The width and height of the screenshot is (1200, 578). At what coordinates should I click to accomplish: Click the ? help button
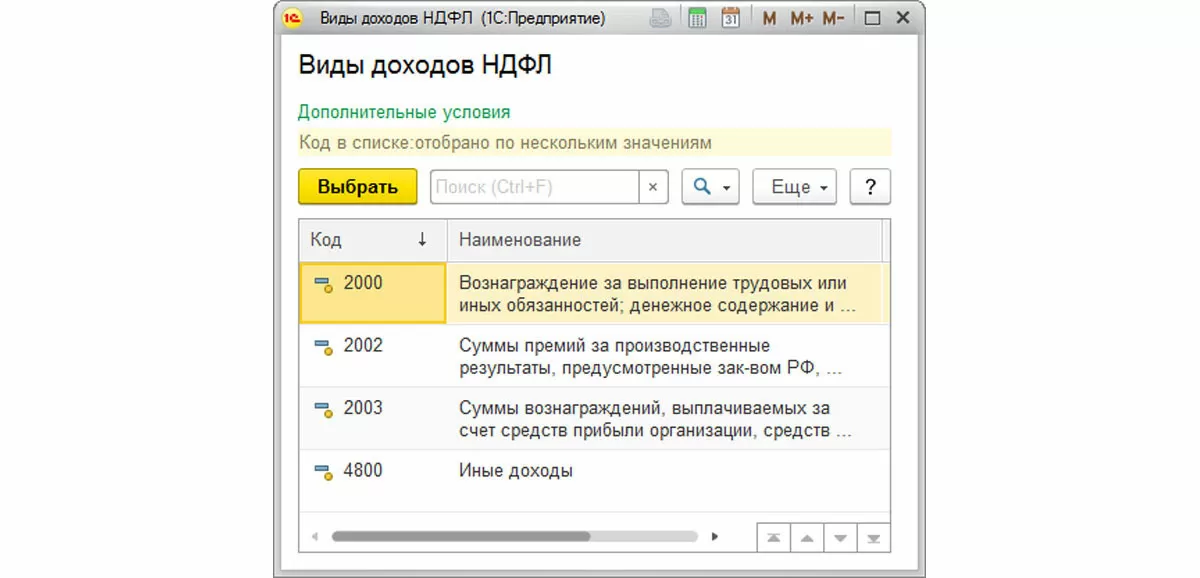[870, 187]
